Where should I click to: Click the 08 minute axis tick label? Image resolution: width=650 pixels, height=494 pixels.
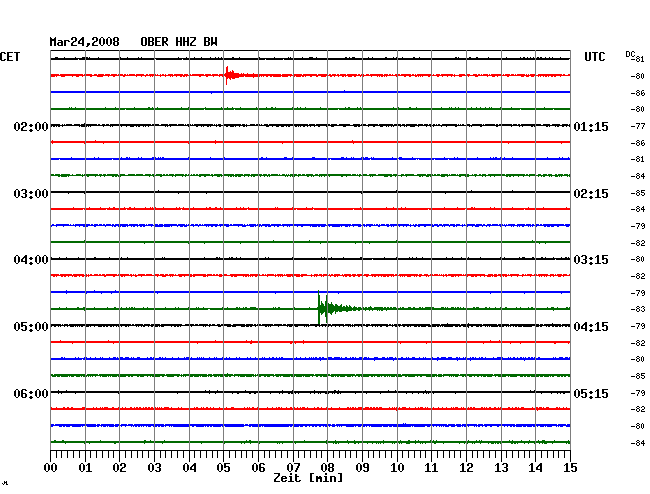coord(327,467)
